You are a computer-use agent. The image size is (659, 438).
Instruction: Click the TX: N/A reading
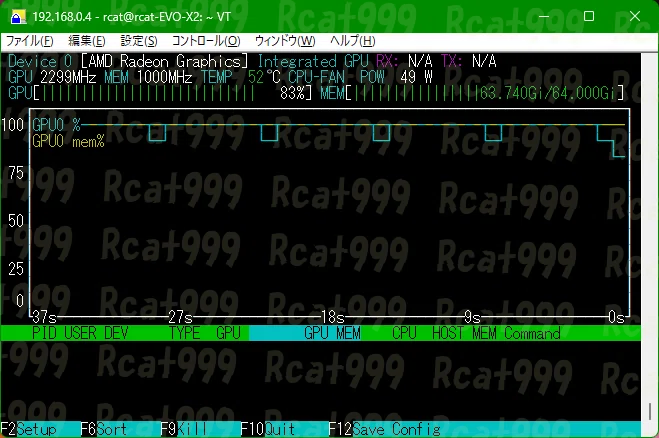[468, 61]
